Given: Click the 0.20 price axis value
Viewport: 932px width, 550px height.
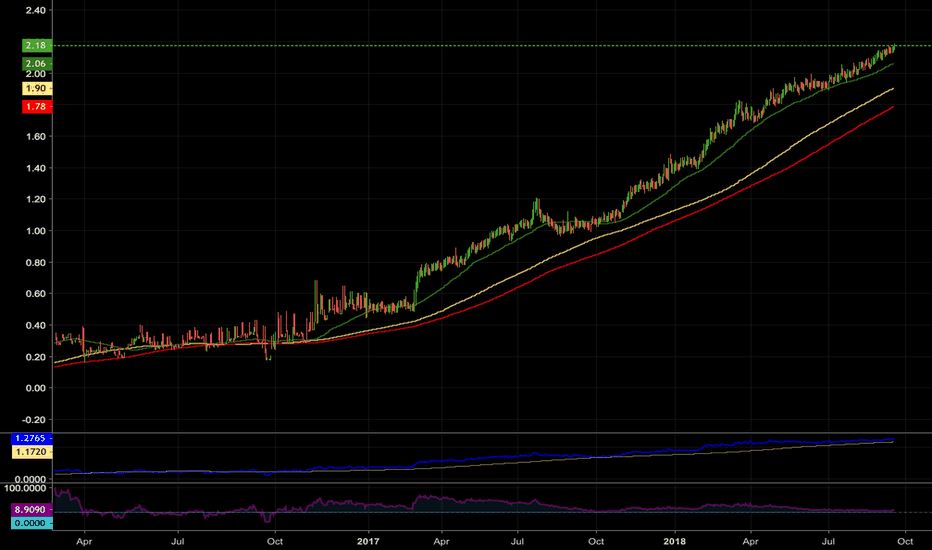Looking at the screenshot, I should pos(36,357).
